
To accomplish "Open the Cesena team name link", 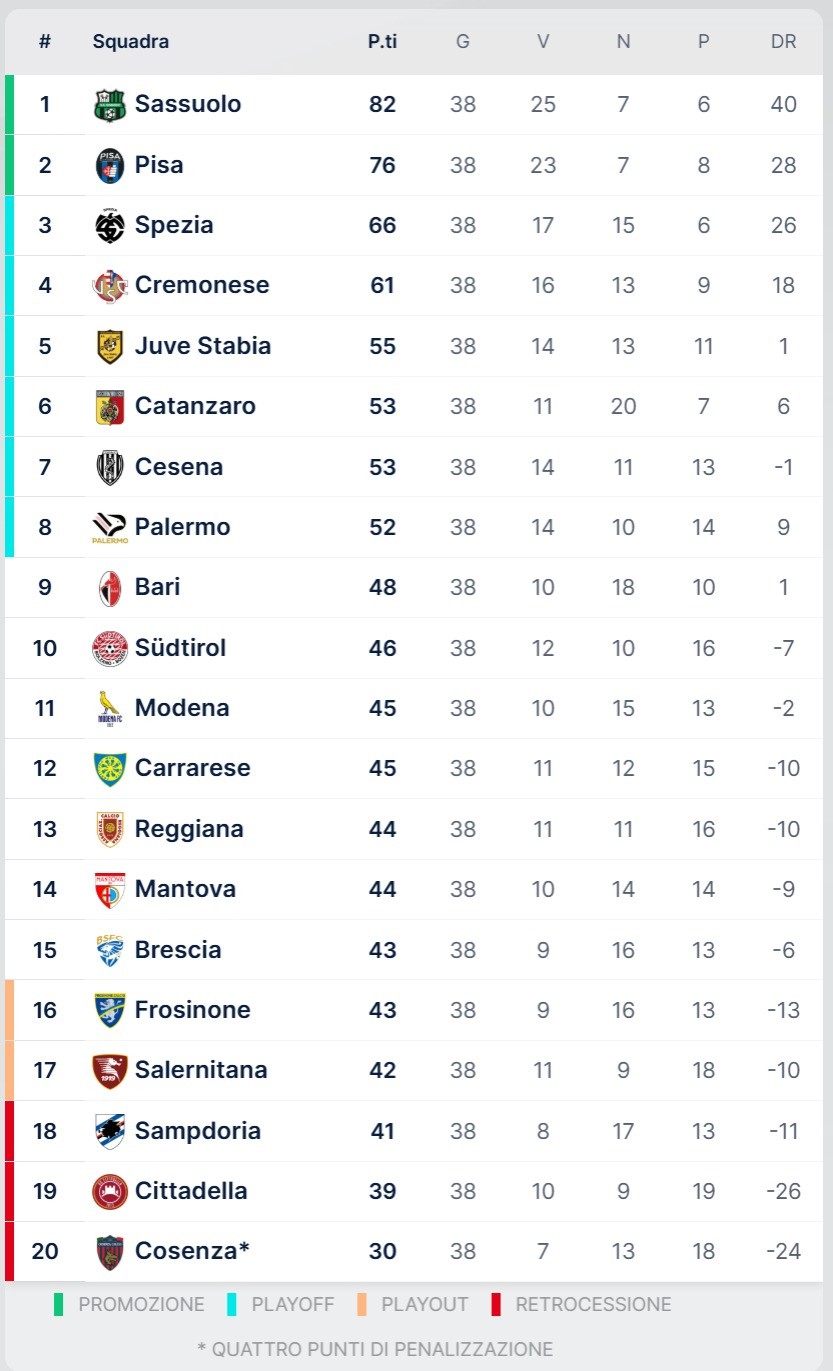I will (x=179, y=467).
